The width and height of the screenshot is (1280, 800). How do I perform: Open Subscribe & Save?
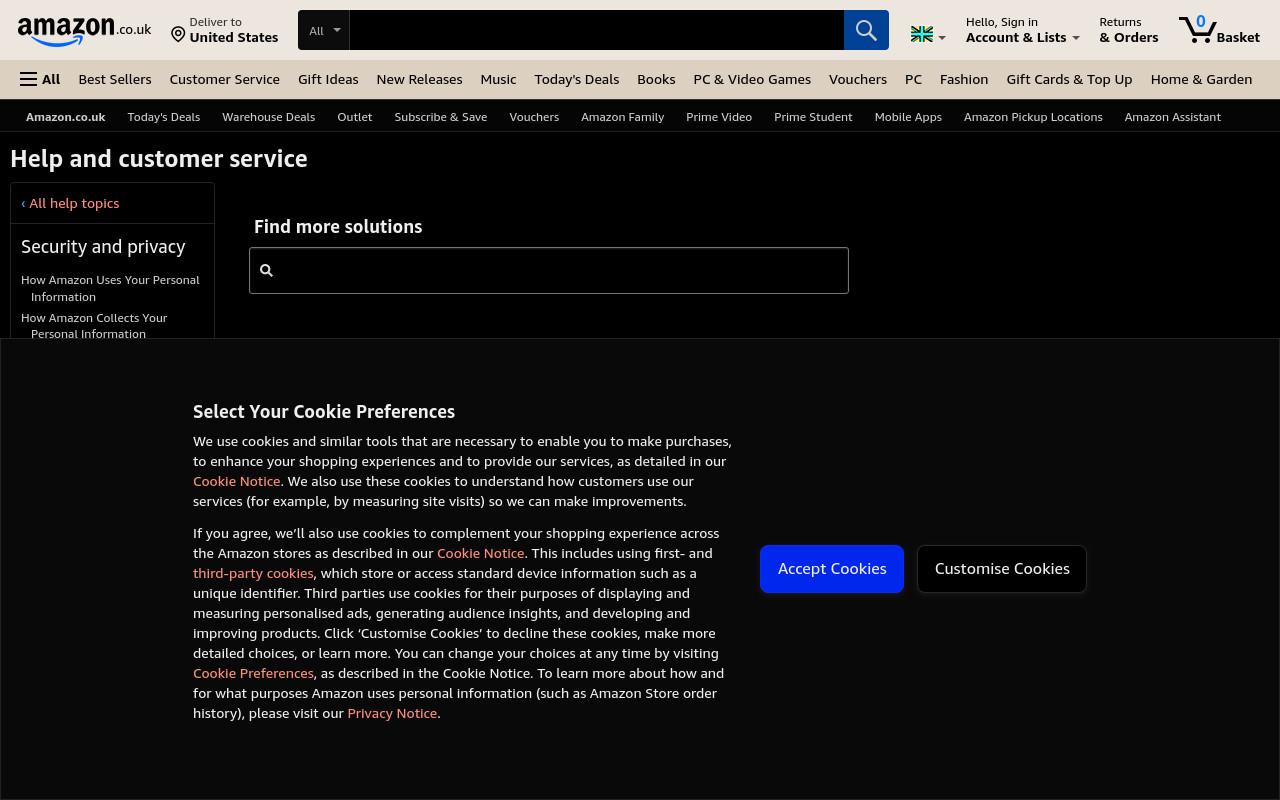point(441,117)
